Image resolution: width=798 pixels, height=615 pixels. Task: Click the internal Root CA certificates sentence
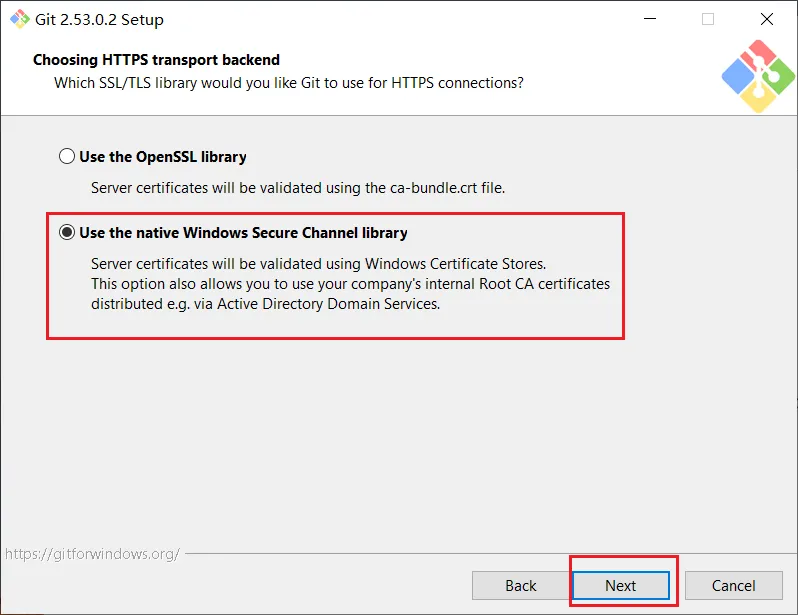click(350, 284)
